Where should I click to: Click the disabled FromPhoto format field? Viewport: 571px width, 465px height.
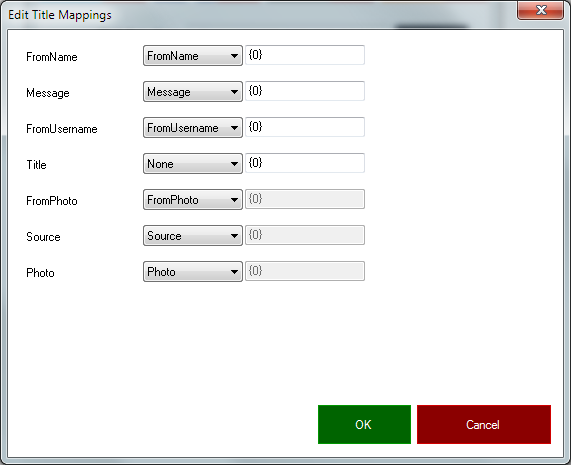(305, 199)
